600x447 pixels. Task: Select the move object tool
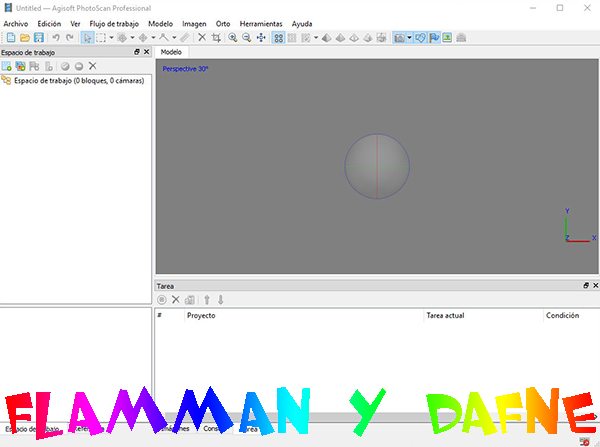(x=143, y=38)
